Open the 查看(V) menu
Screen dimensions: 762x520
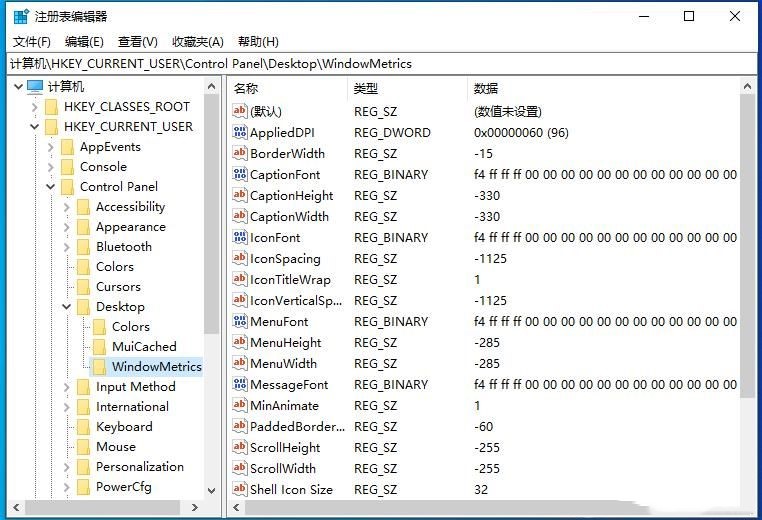[x=138, y=42]
